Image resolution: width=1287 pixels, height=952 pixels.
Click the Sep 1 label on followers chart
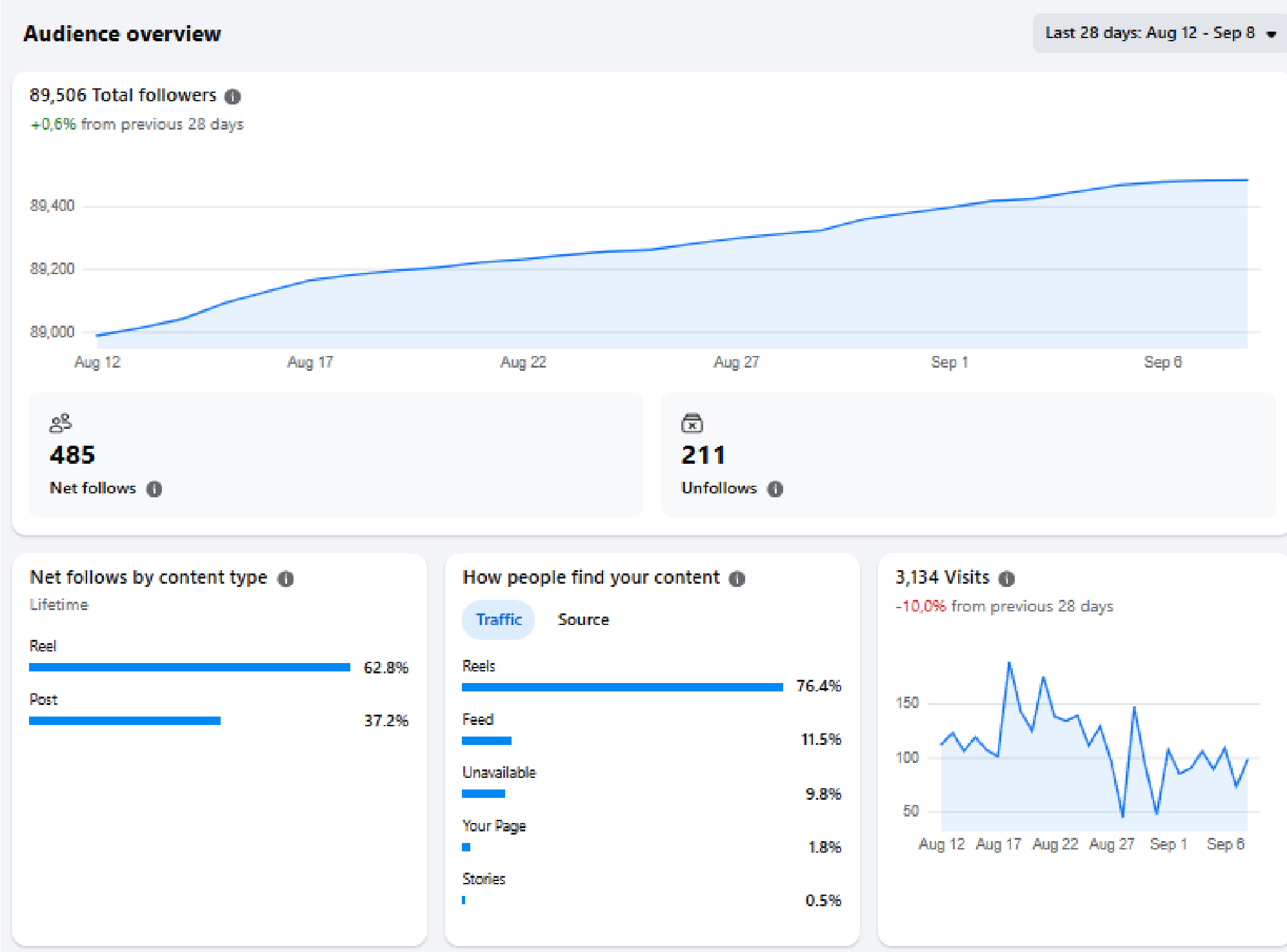949,362
